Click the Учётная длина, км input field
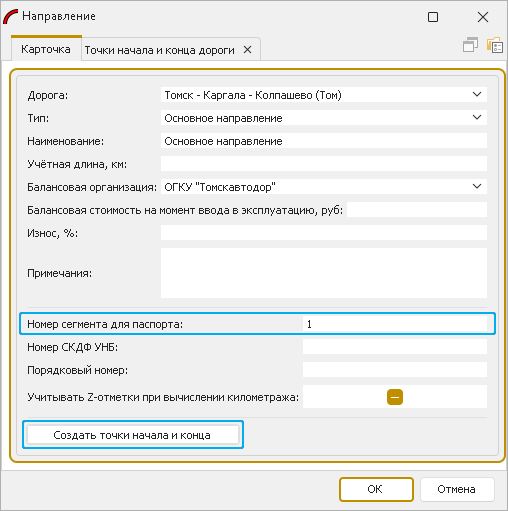 [x=324, y=164]
